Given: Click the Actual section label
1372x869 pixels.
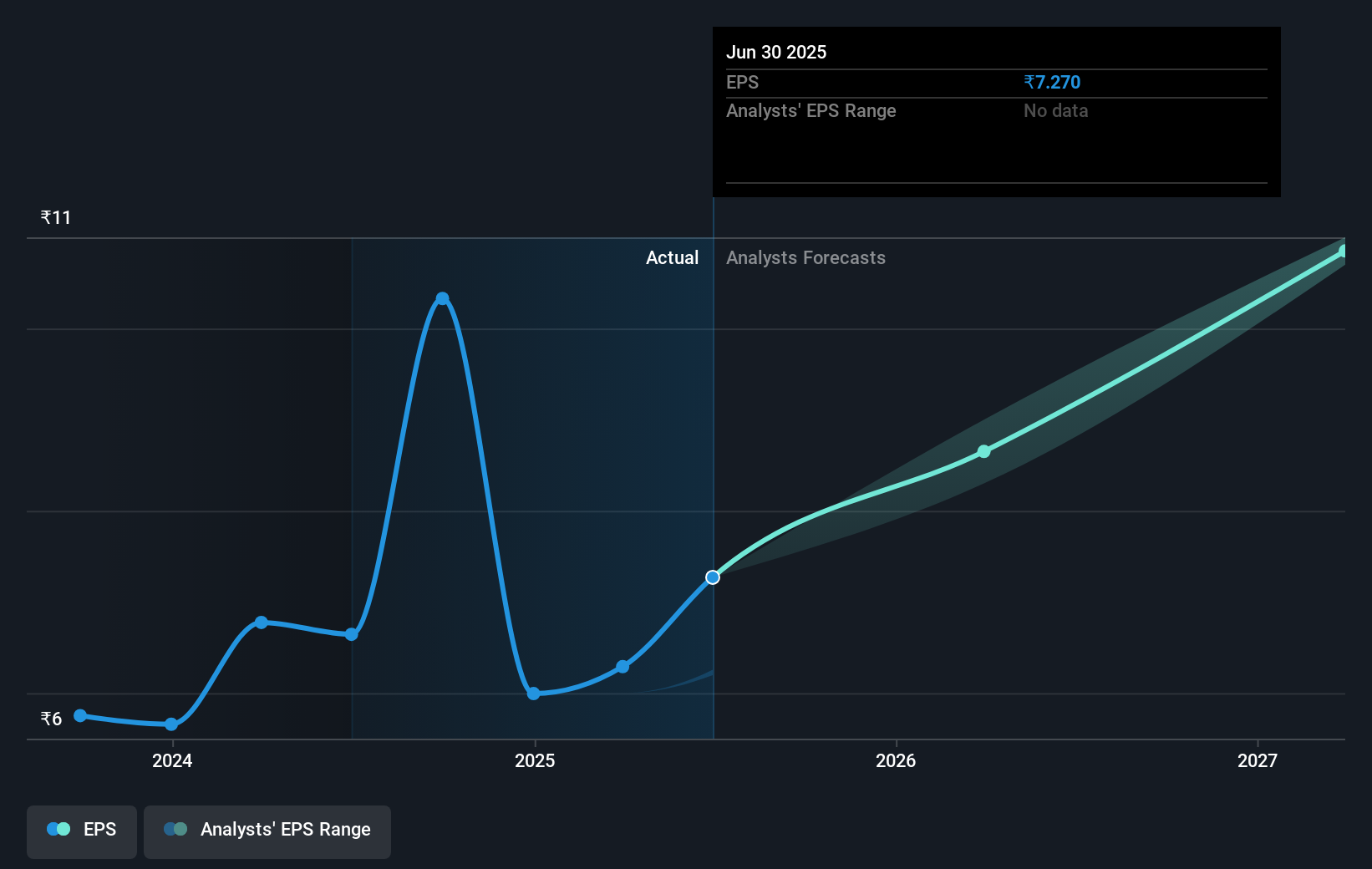Looking at the screenshot, I should (x=672, y=257).
